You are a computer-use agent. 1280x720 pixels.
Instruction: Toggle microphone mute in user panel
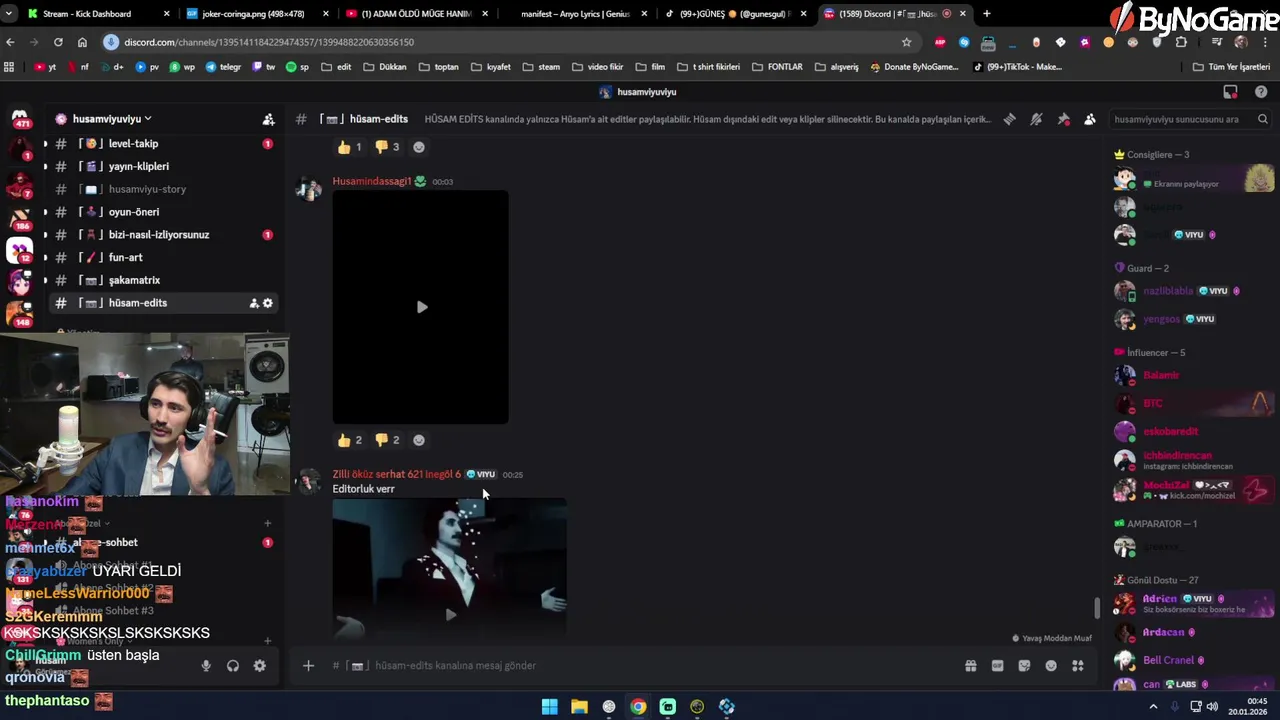(x=206, y=666)
